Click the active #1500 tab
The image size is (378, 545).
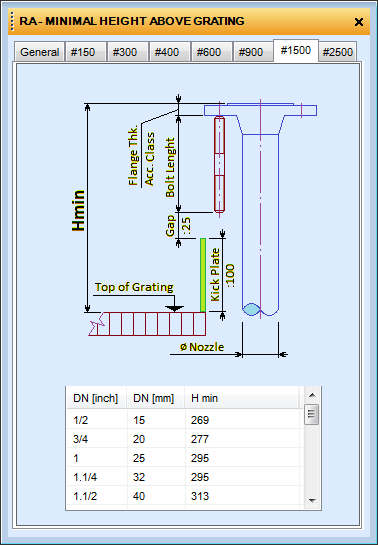pos(296,50)
